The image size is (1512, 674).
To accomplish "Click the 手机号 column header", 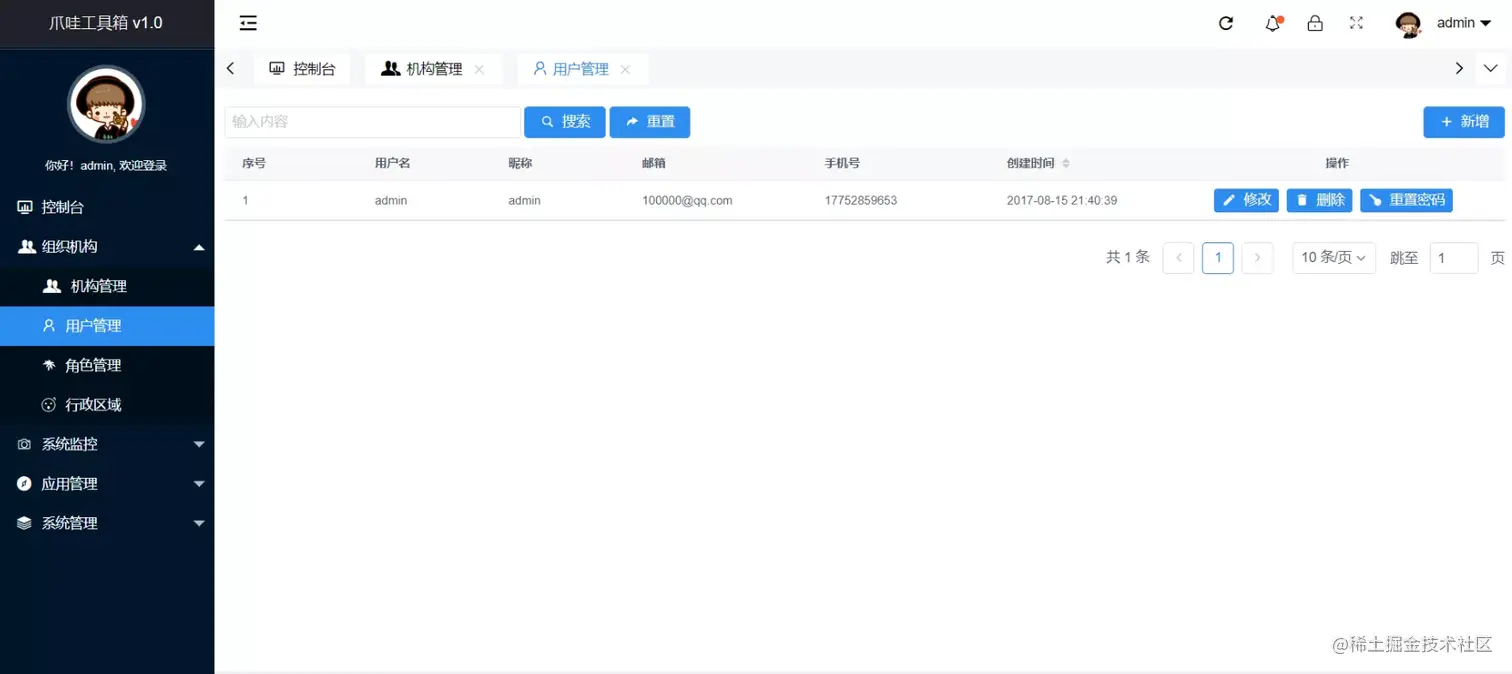I will pos(843,163).
